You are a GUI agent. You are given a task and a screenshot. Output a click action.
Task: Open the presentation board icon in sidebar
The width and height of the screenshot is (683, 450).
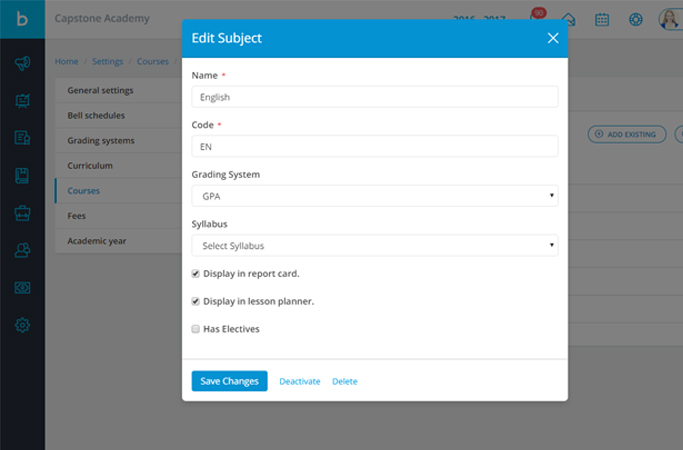(22, 101)
